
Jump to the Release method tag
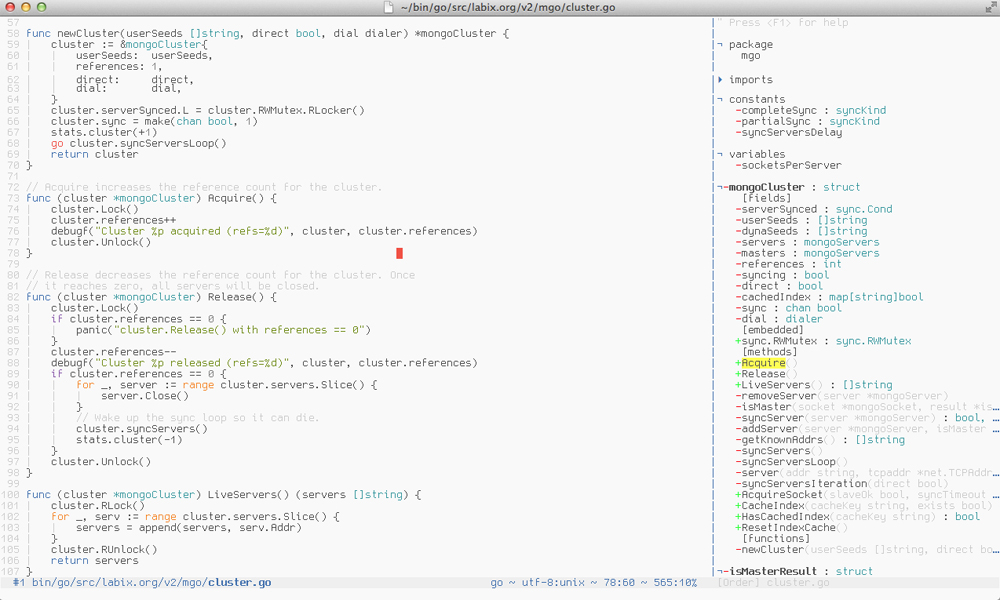click(763, 374)
